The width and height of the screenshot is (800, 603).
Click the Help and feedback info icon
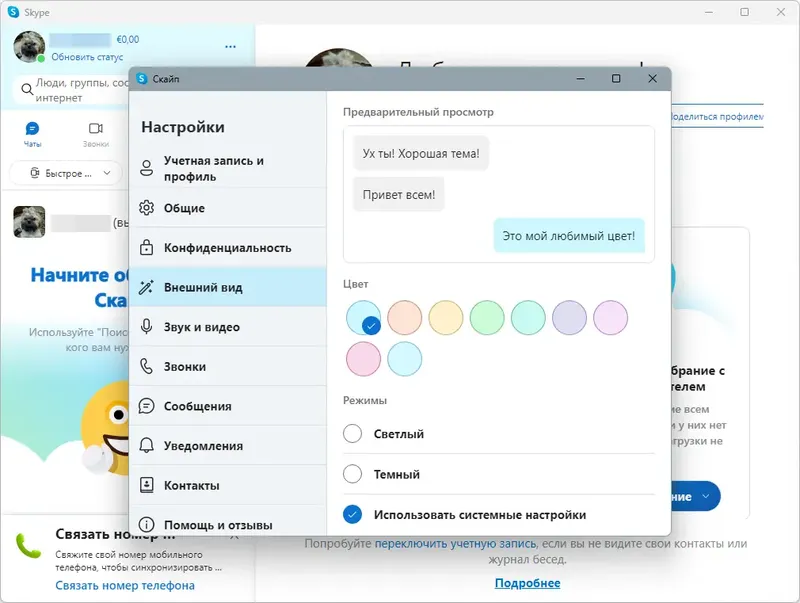pos(146,524)
